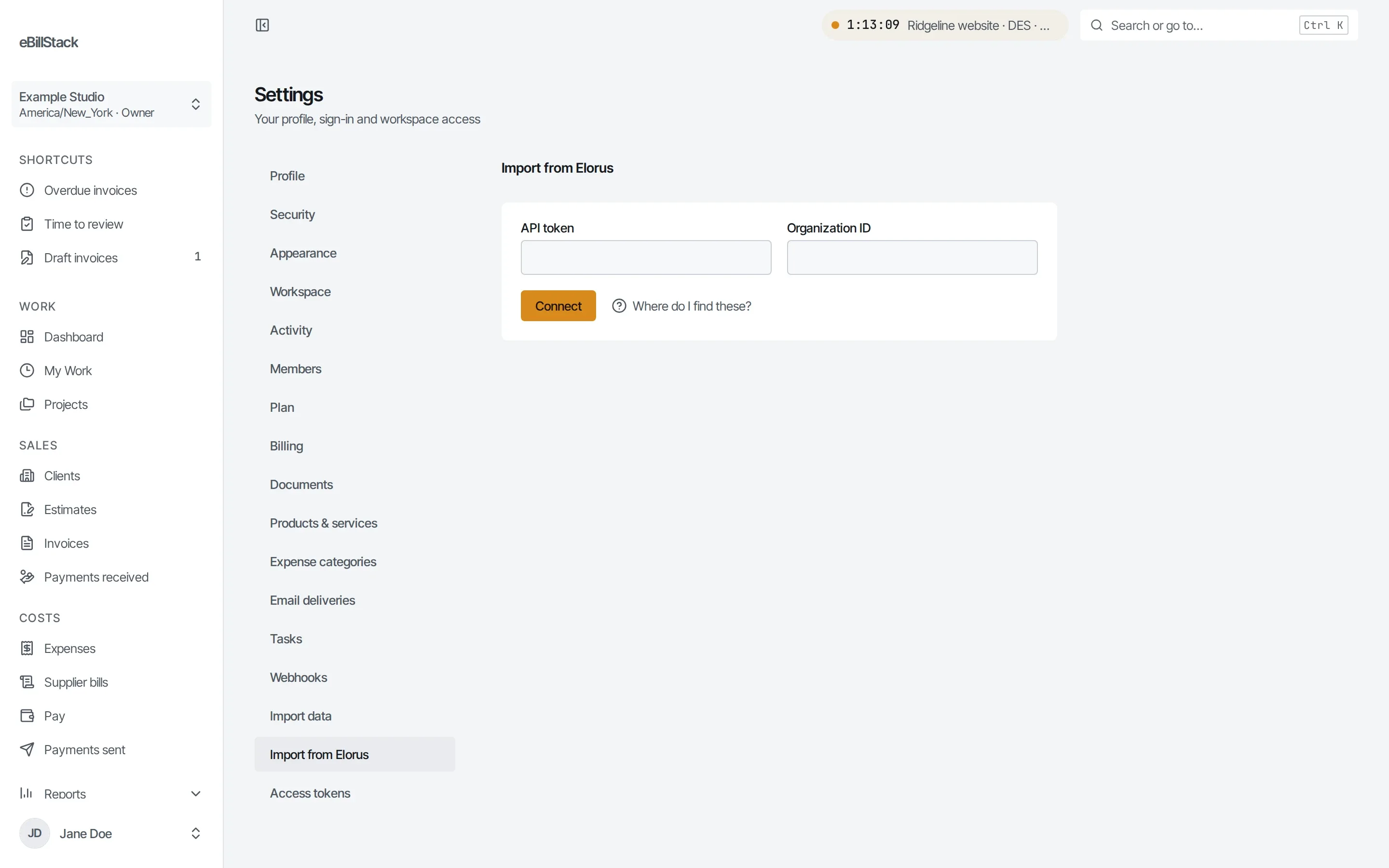Click the My Work clock icon
This screenshot has height=868, width=1389.
click(27, 371)
